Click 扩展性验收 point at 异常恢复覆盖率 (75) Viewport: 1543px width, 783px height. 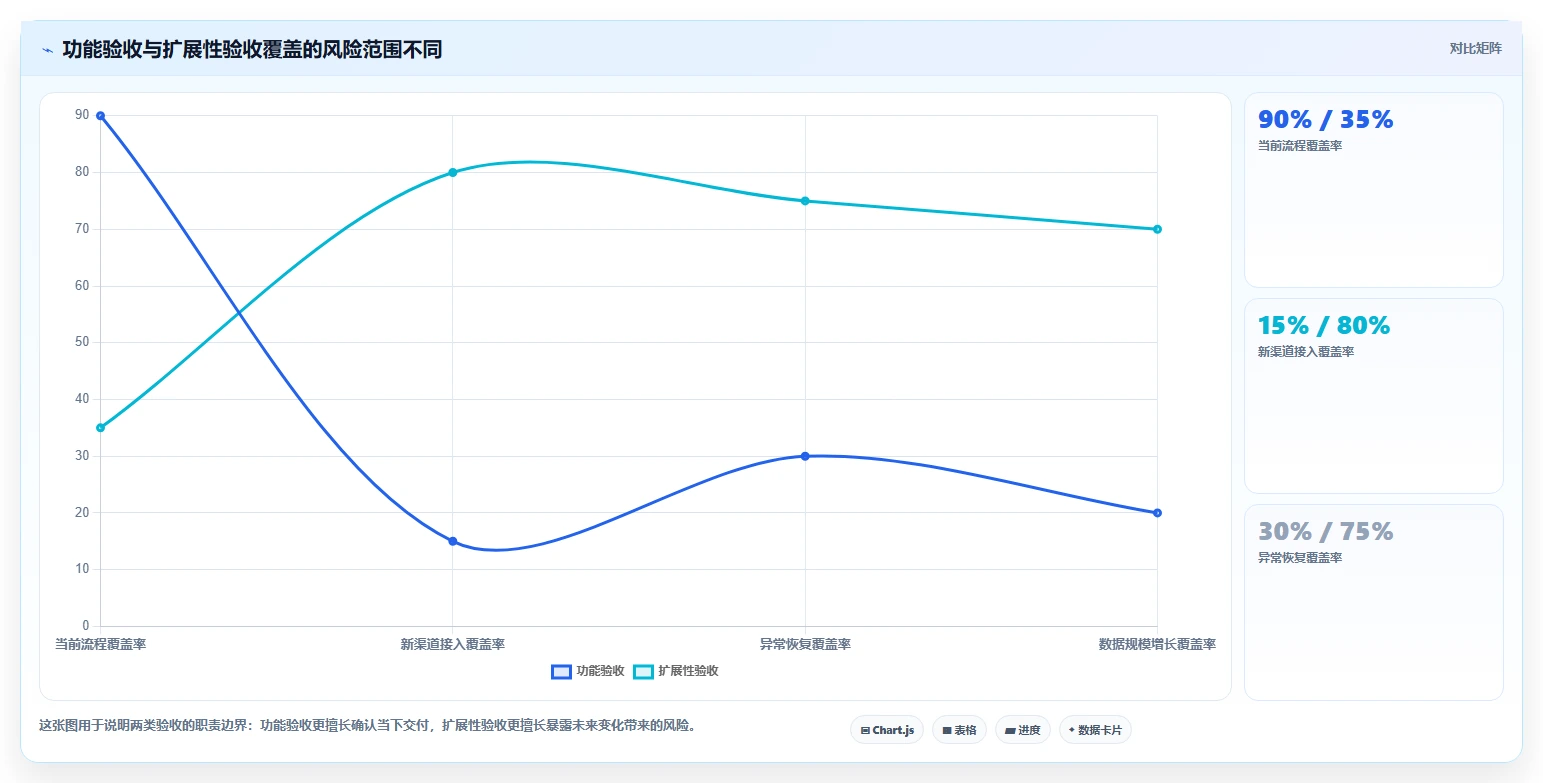805,201
